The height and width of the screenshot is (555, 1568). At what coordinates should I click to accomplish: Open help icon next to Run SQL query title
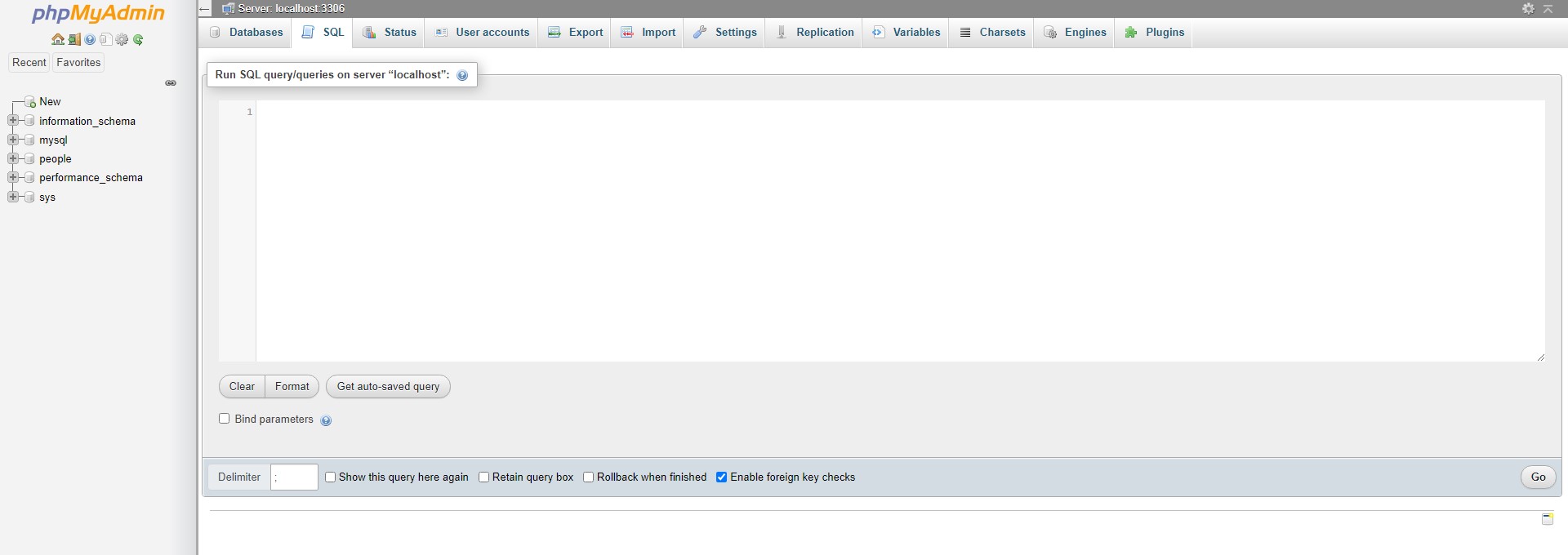pos(462,75)
